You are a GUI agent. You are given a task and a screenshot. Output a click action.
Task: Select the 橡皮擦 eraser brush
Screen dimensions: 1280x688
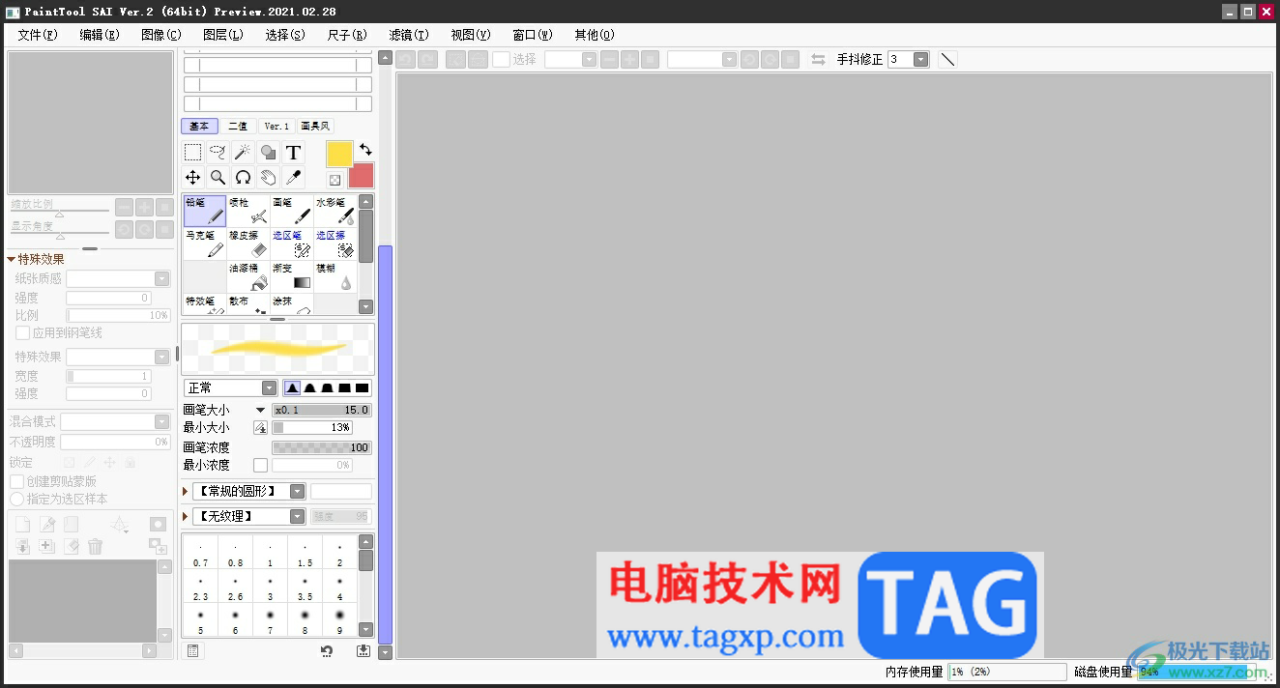248,243
